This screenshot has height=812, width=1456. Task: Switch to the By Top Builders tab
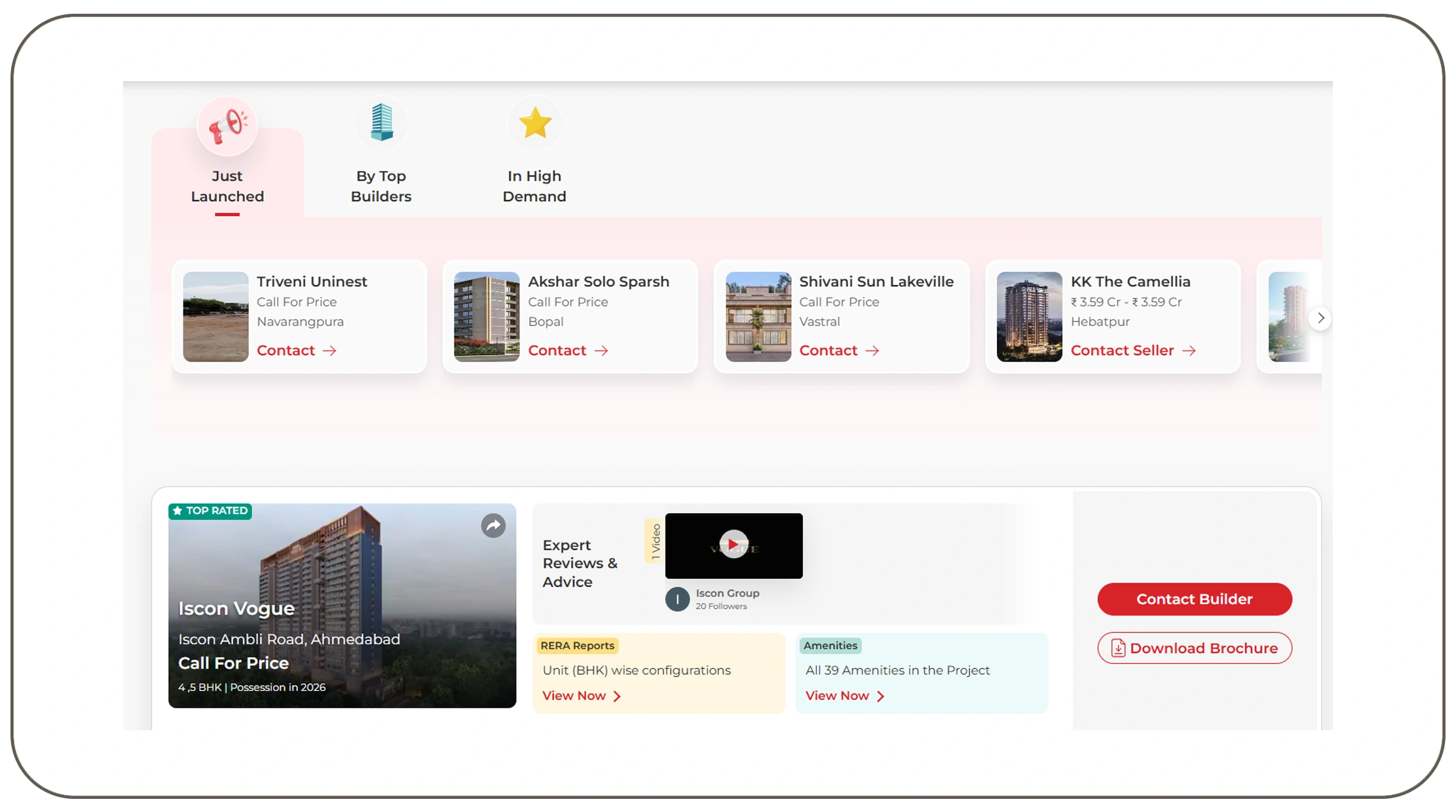(x=381, y=186)
